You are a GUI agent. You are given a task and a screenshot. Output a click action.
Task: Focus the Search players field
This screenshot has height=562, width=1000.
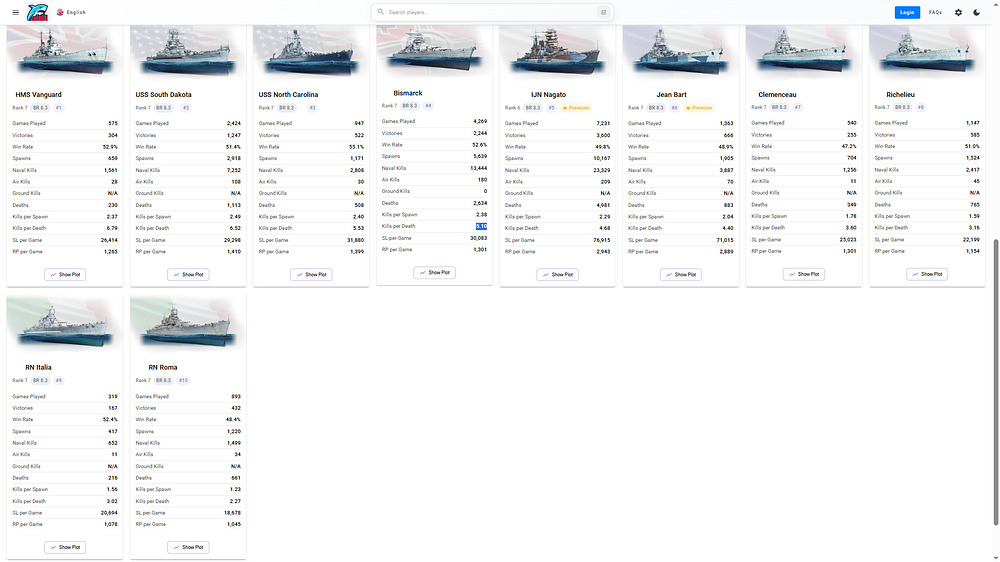(x=492, y=12)
